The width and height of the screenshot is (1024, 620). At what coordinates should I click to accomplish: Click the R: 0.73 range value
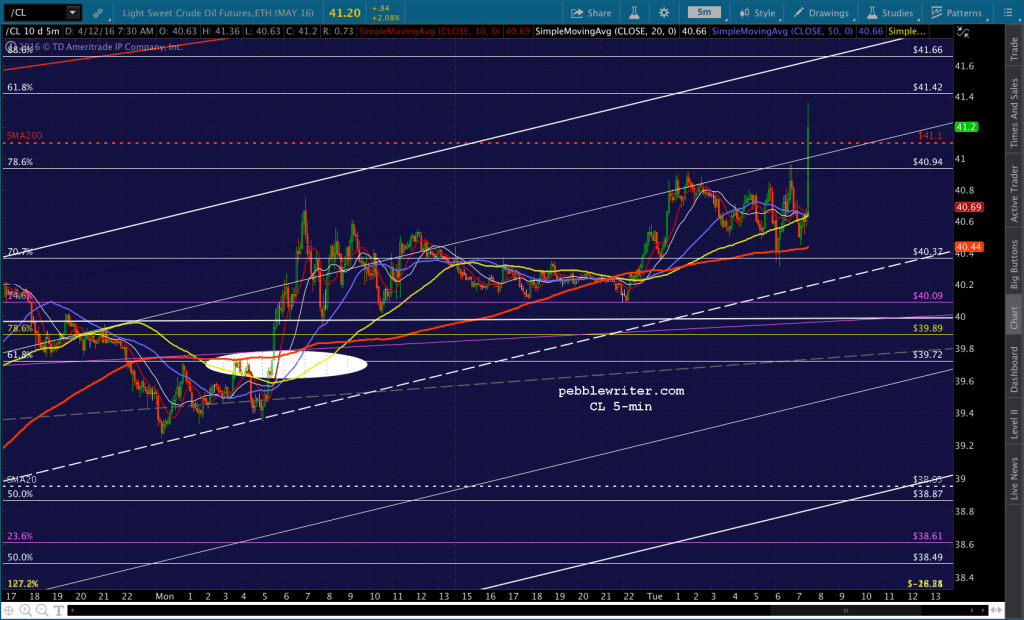click(x=338, y=31)
